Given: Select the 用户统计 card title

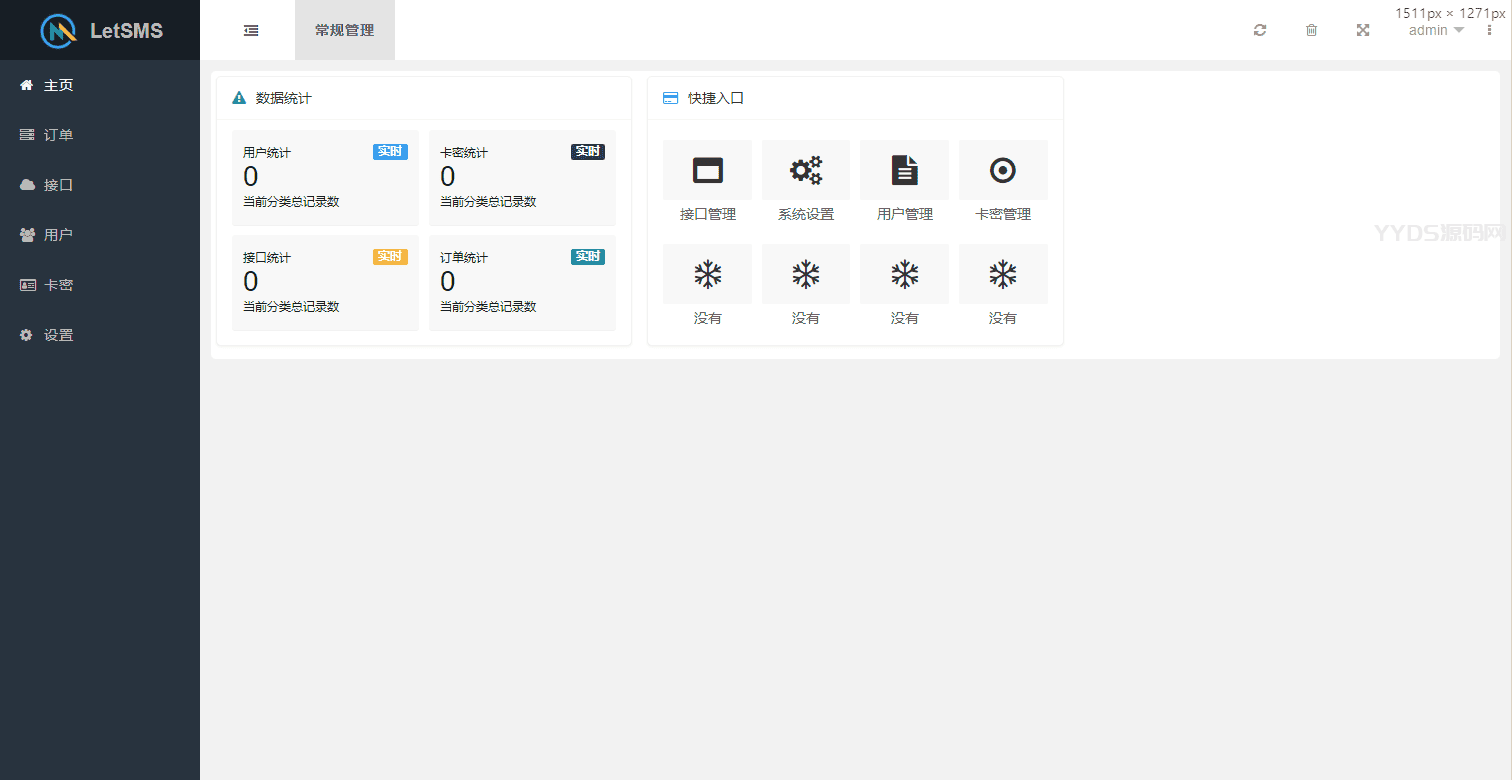Looking at the screenshot, I should (x=267, y=153).
